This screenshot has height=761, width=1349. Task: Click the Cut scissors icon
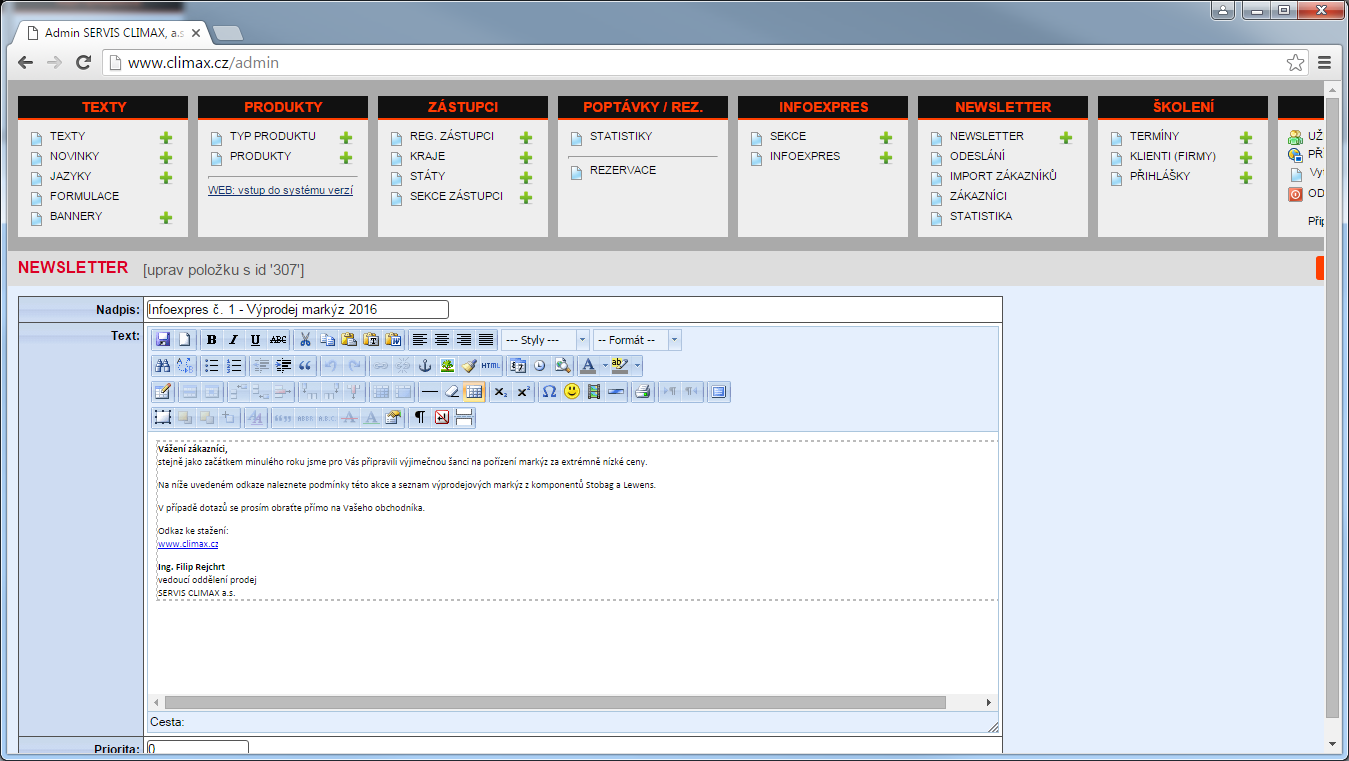pyautogui.click(x=306, y=340)
